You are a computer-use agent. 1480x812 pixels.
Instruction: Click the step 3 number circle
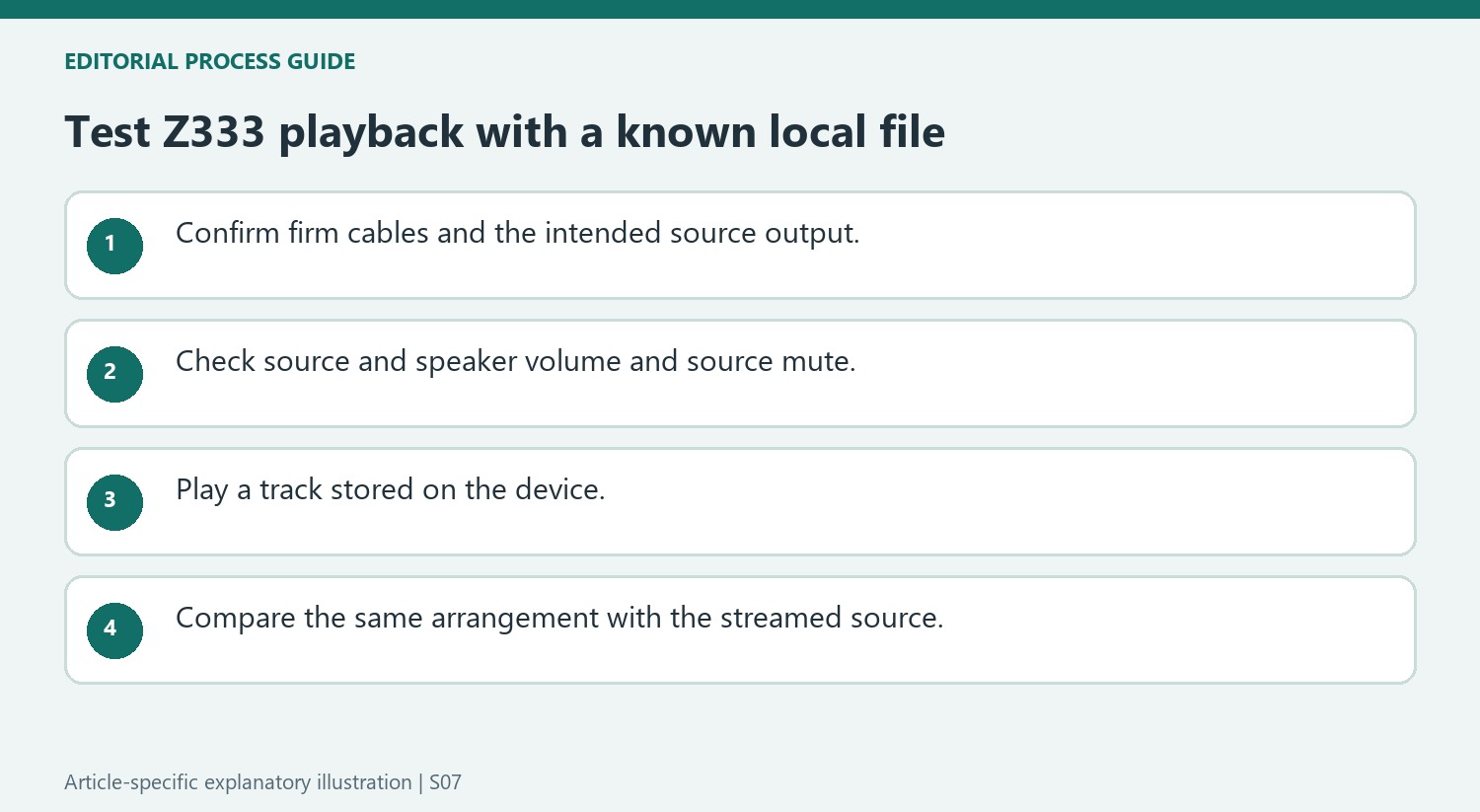coord(114,502)
